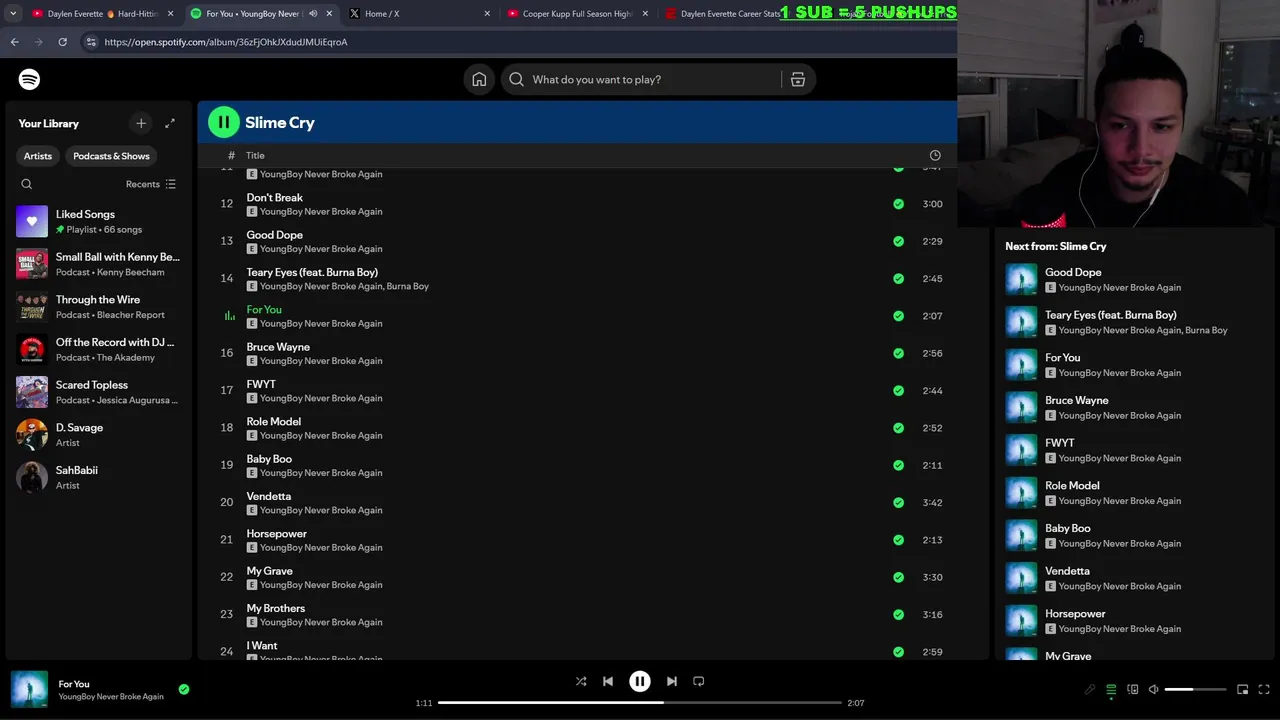Skip to previous track

tap(608, 681)
